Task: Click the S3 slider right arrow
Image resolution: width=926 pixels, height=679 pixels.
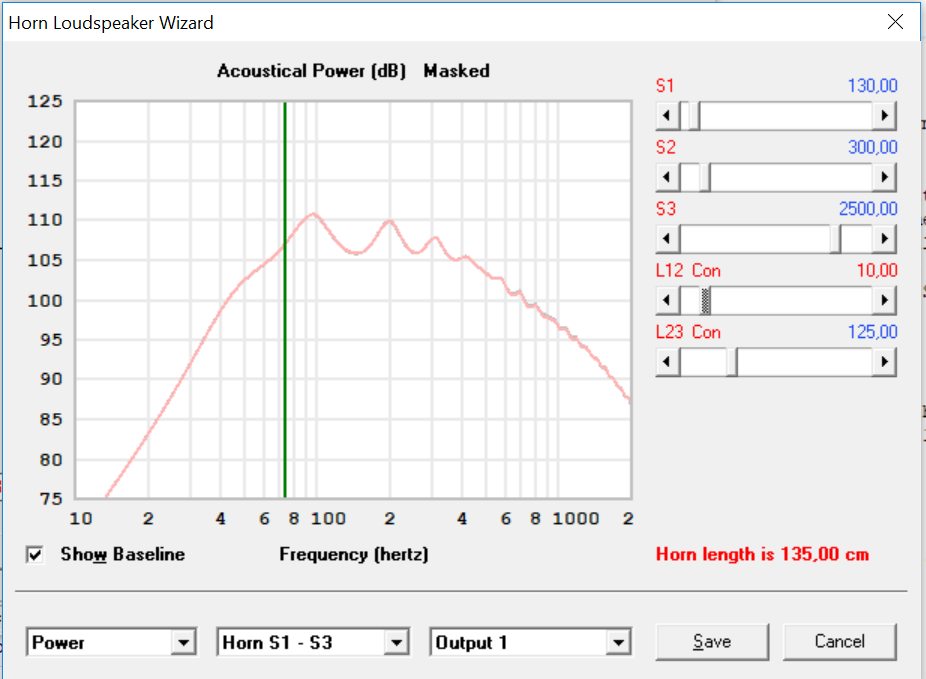Action: tap(884, 239)
